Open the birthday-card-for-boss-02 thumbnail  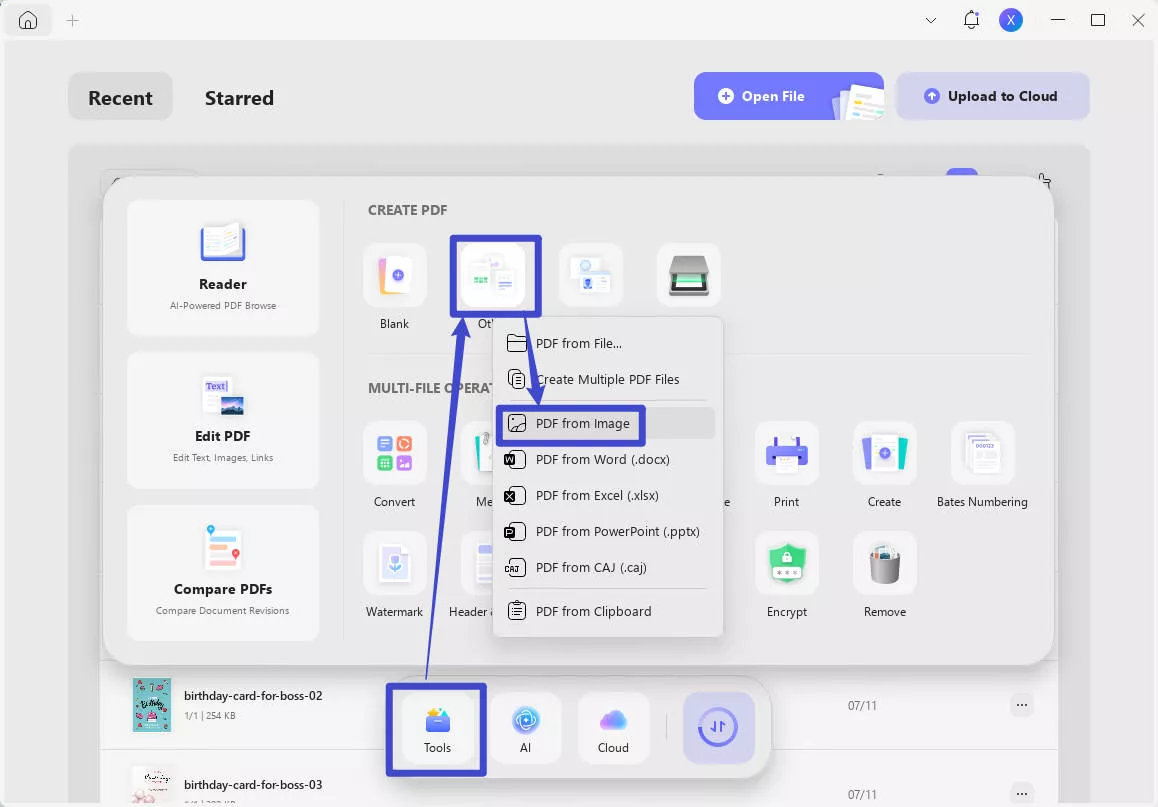152,705
